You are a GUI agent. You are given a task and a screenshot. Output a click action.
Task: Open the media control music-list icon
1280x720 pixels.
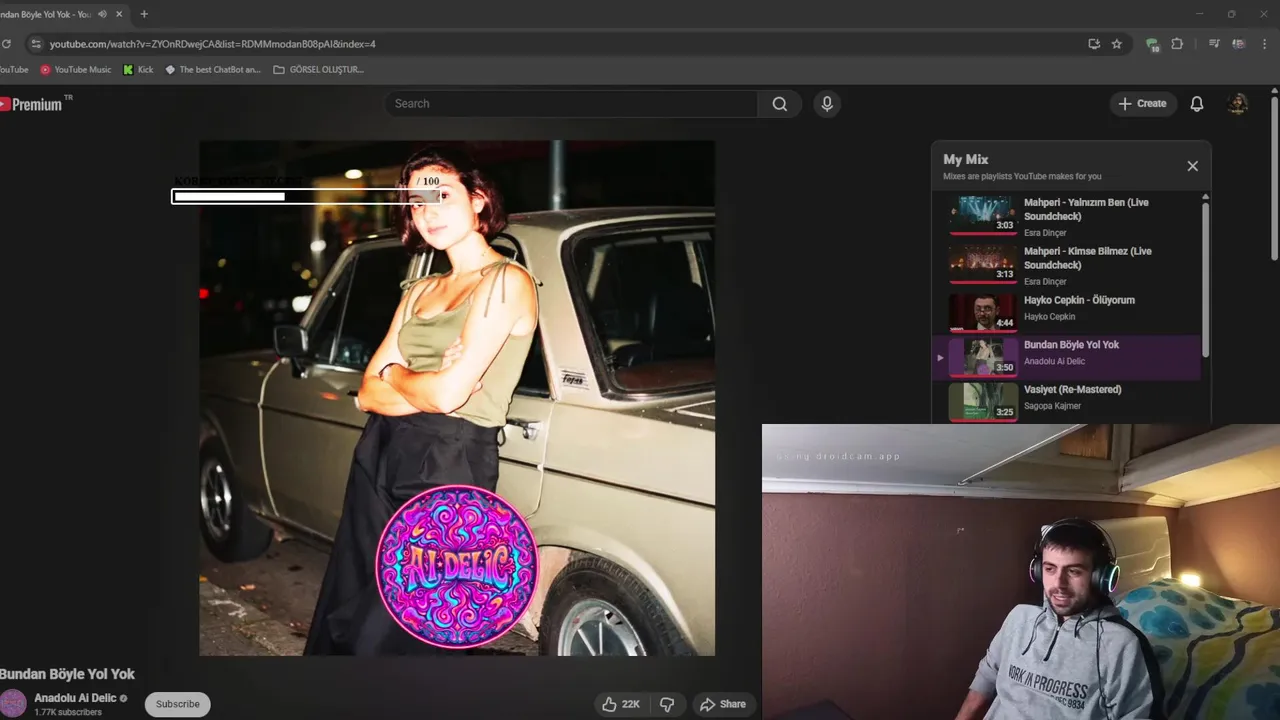pos(1214,44)
